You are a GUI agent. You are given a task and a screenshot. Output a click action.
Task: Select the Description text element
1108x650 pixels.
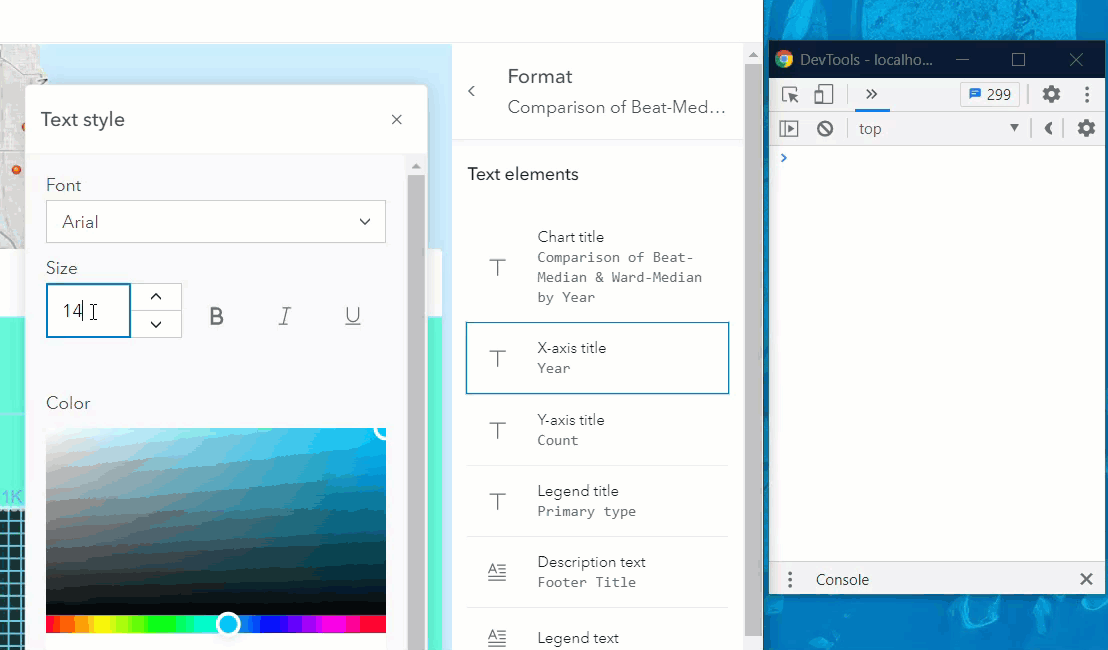[x=597, y=572]
